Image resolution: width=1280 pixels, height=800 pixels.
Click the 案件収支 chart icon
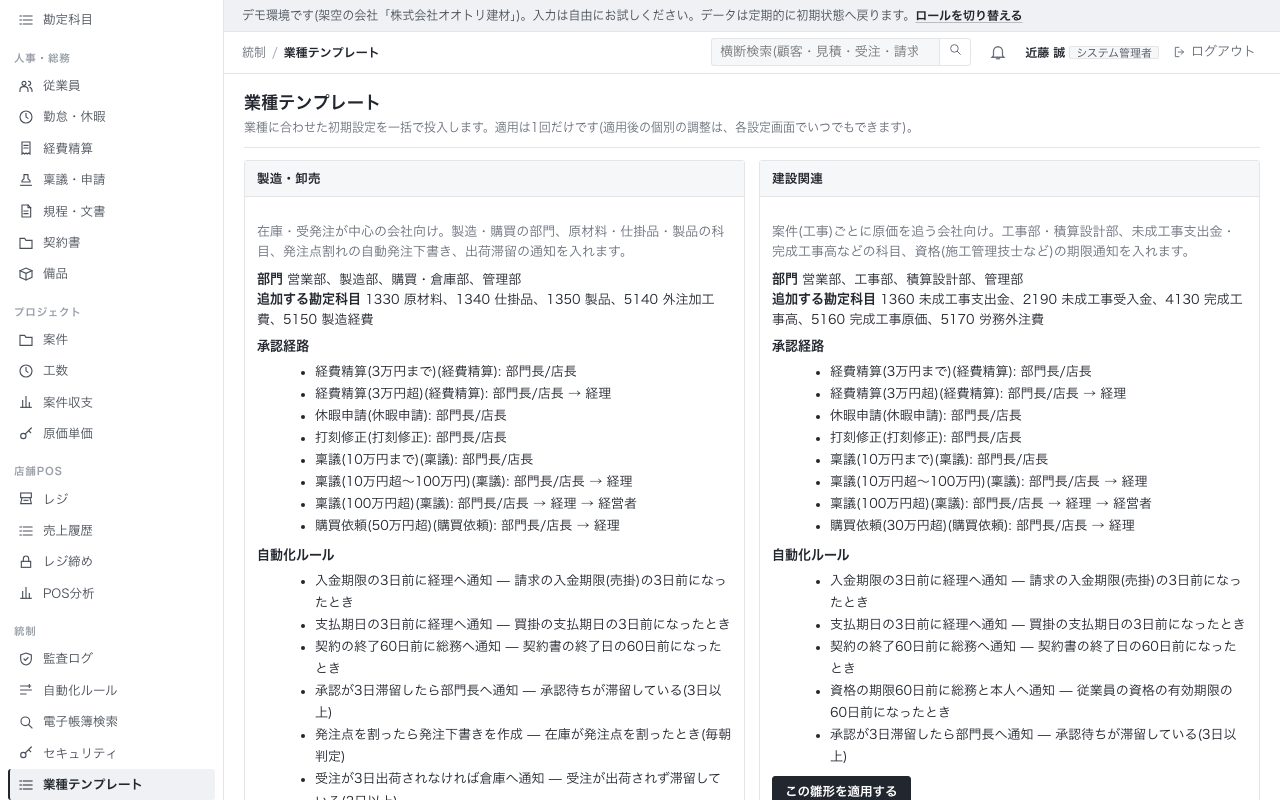click(26, 402)
